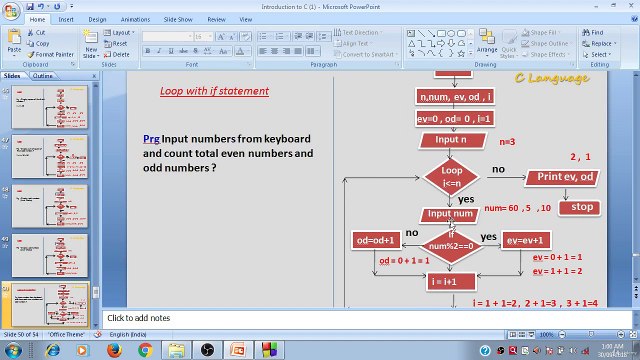Open the Font dialog launcher
Screen dimensions: 640x360
click(x=249, y=64)
